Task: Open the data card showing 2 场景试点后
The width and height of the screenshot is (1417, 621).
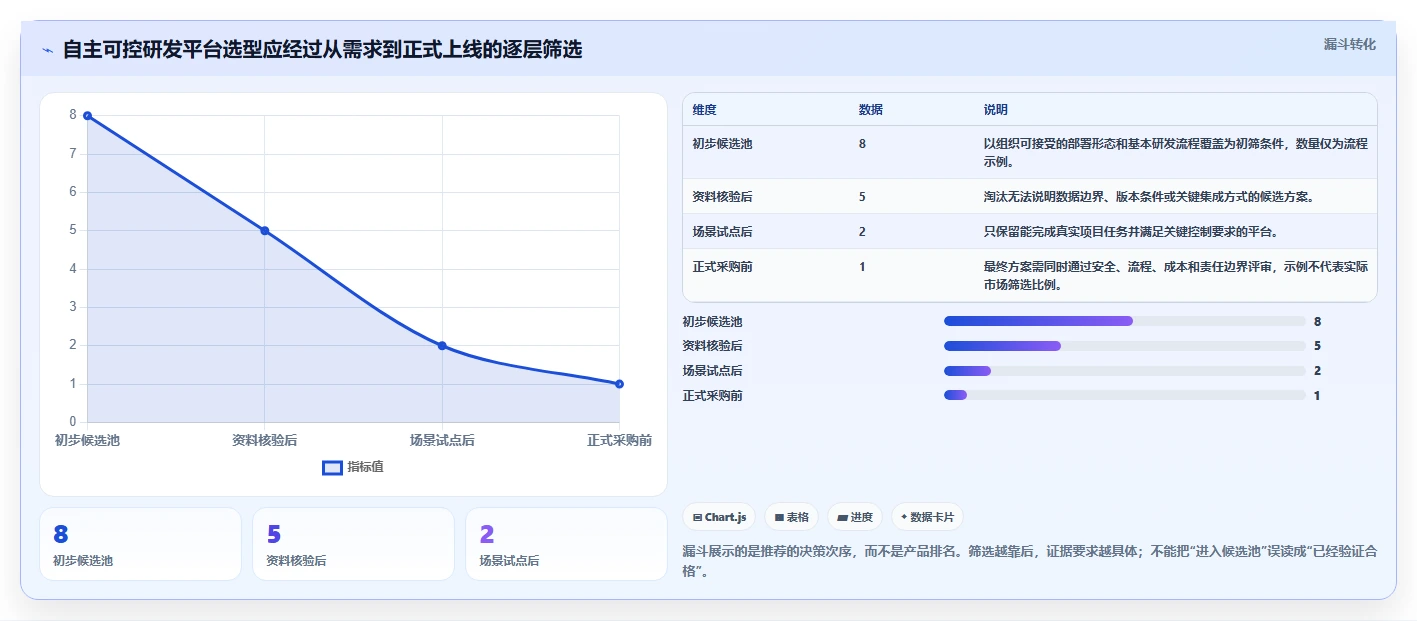Action: tap(566, 544)
